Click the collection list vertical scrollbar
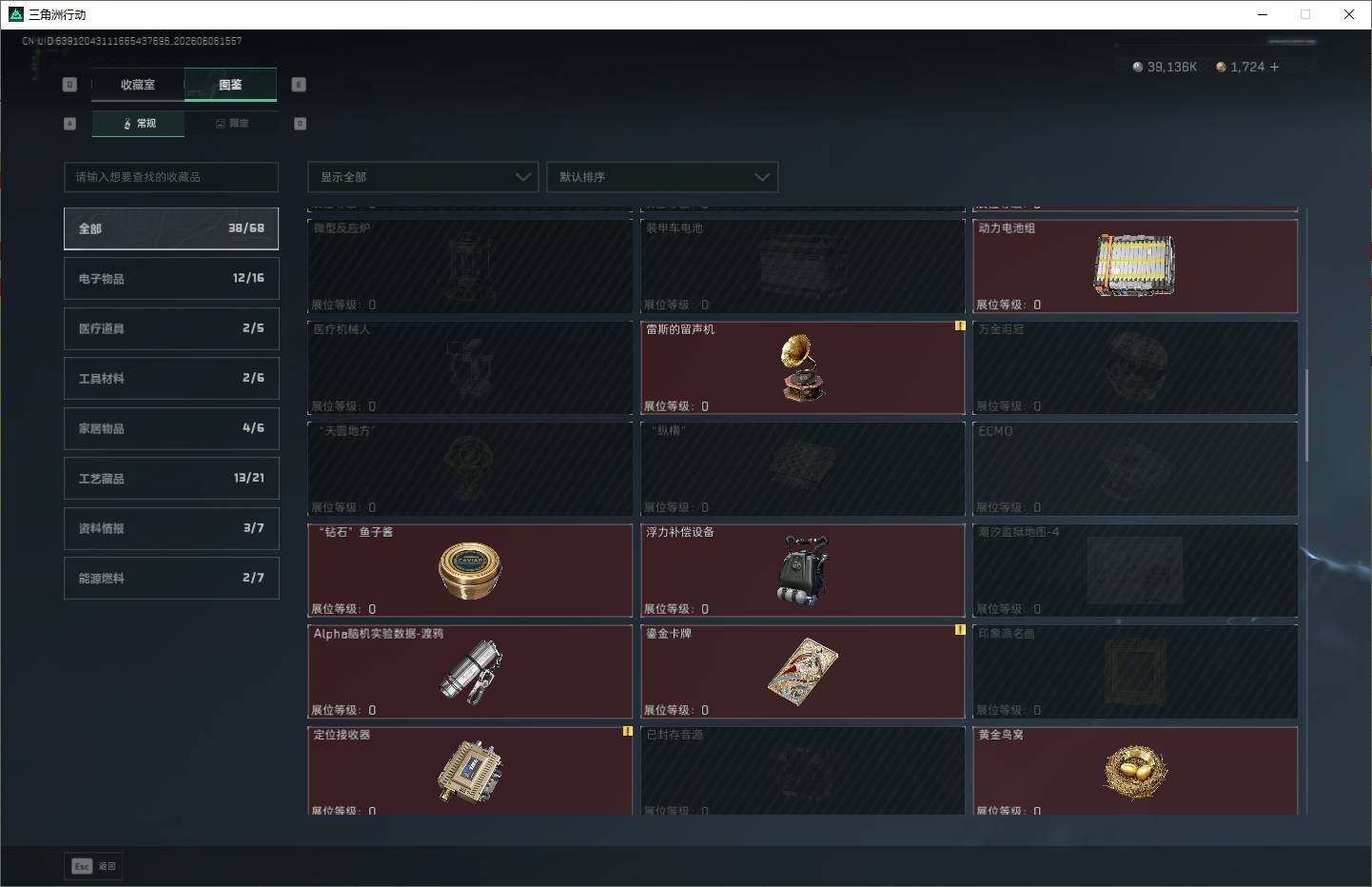Screen dimensions: 1372x887 tap(1306, 415)
